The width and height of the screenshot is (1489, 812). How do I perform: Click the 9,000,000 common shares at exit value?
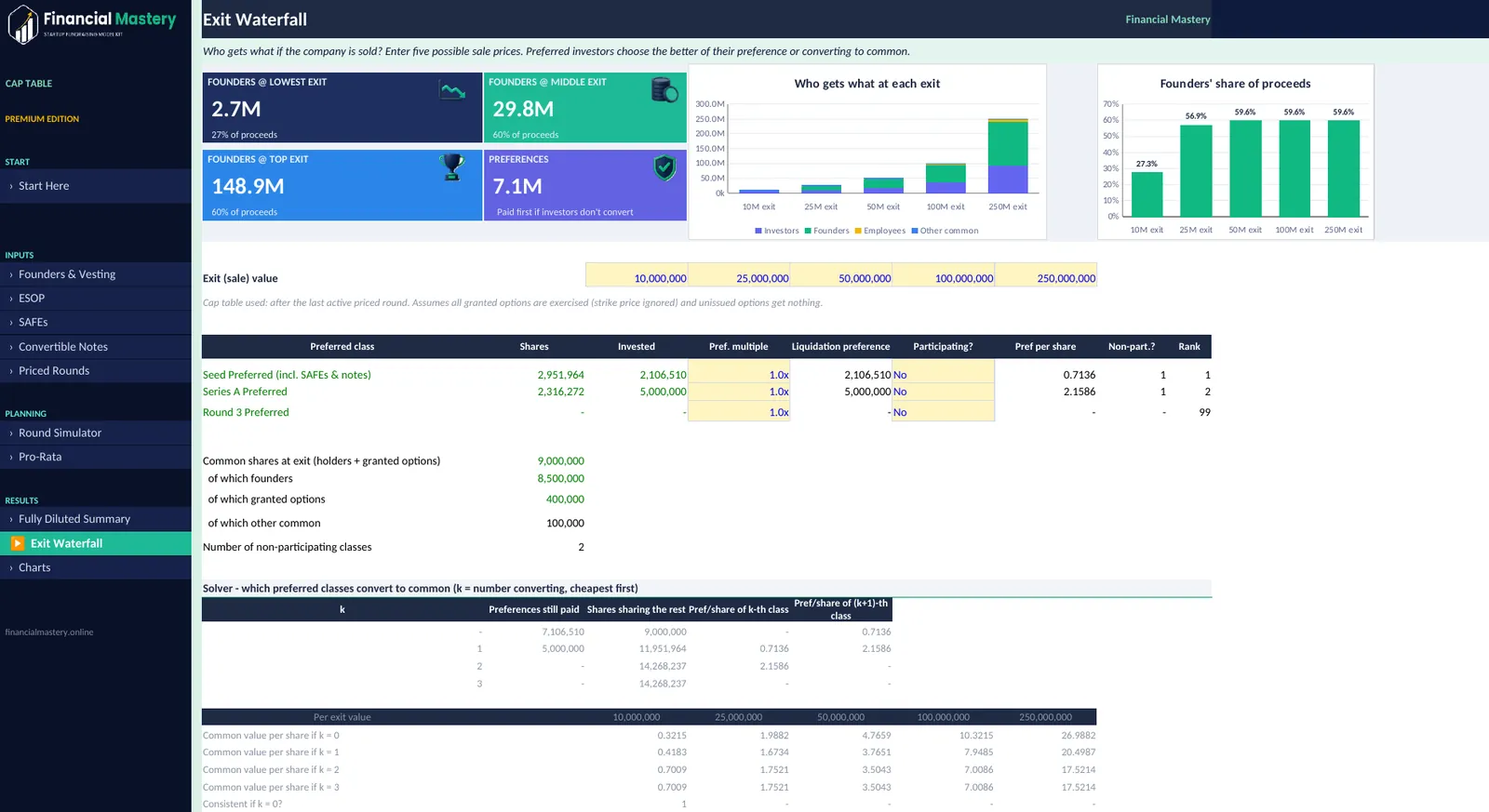(x=561, y=461)
